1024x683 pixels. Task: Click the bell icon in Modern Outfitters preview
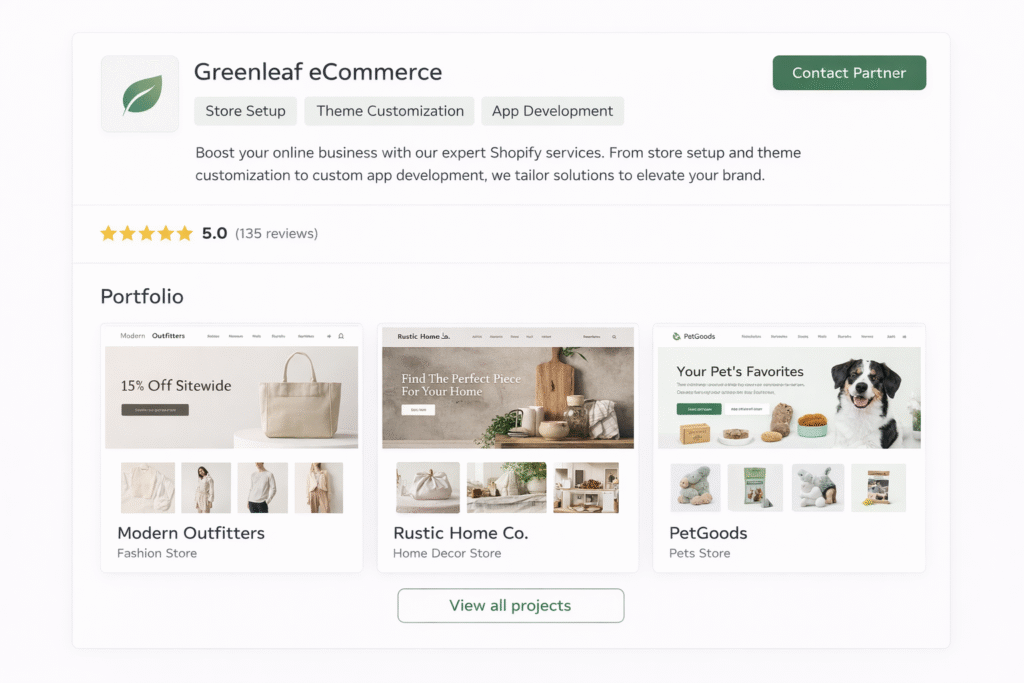coord(341,336)
